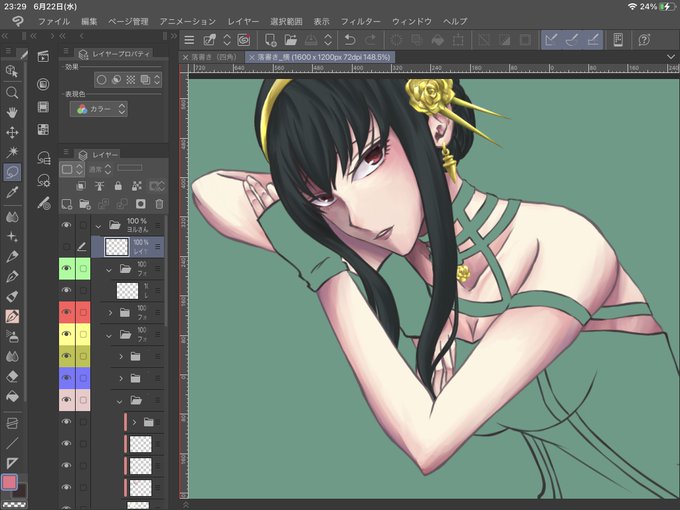Viewport: 680px width, 510px height.
Task: Check the box beside red layer eye
Action: pyautogui.click(x=83, y=312)
